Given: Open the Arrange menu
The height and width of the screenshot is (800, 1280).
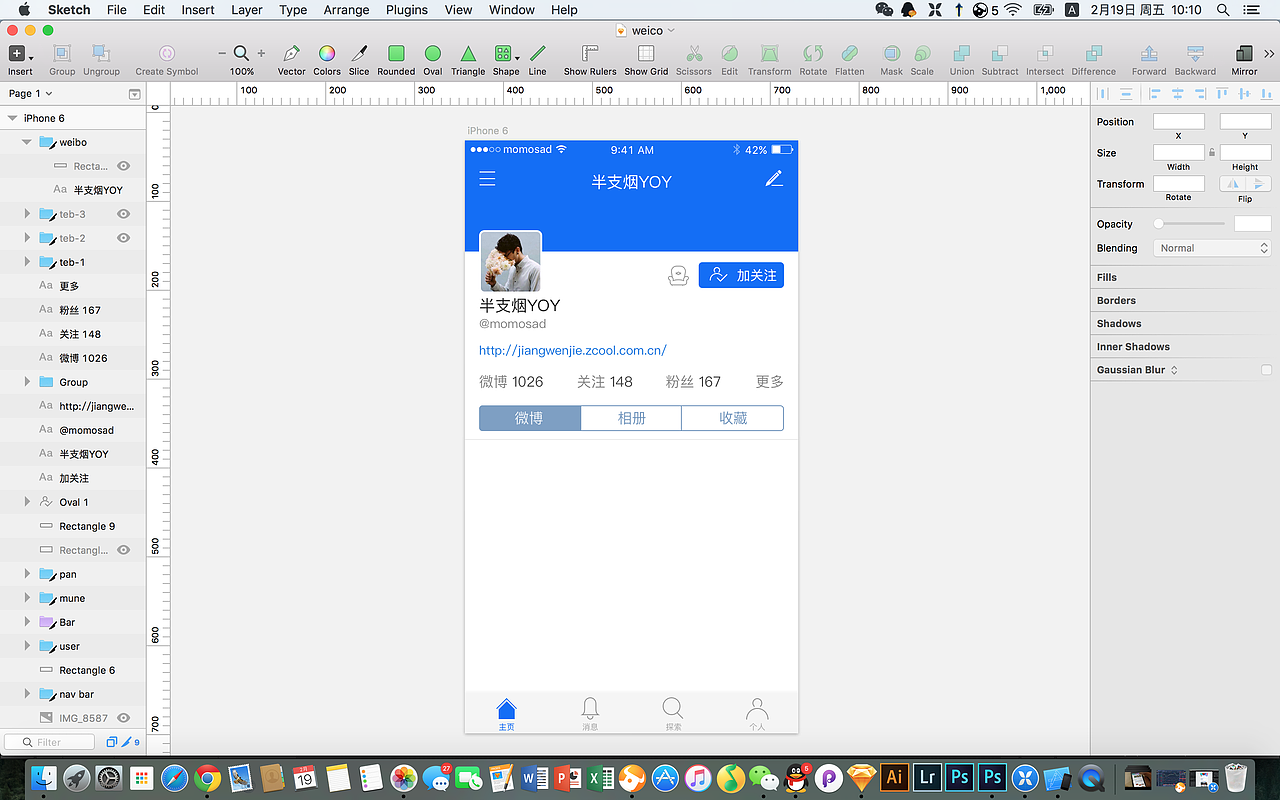Looking at the screenshot, I should tap(346, 10).
